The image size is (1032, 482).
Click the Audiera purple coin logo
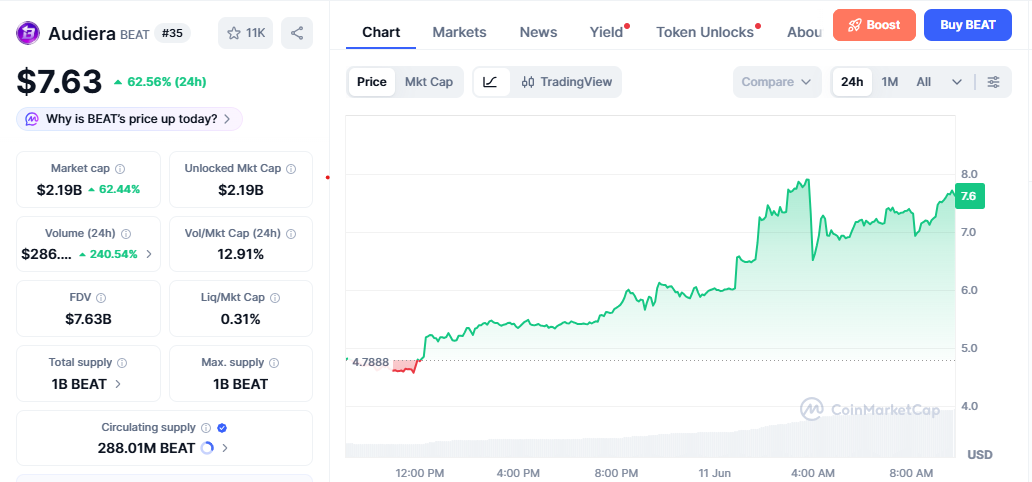28,33
